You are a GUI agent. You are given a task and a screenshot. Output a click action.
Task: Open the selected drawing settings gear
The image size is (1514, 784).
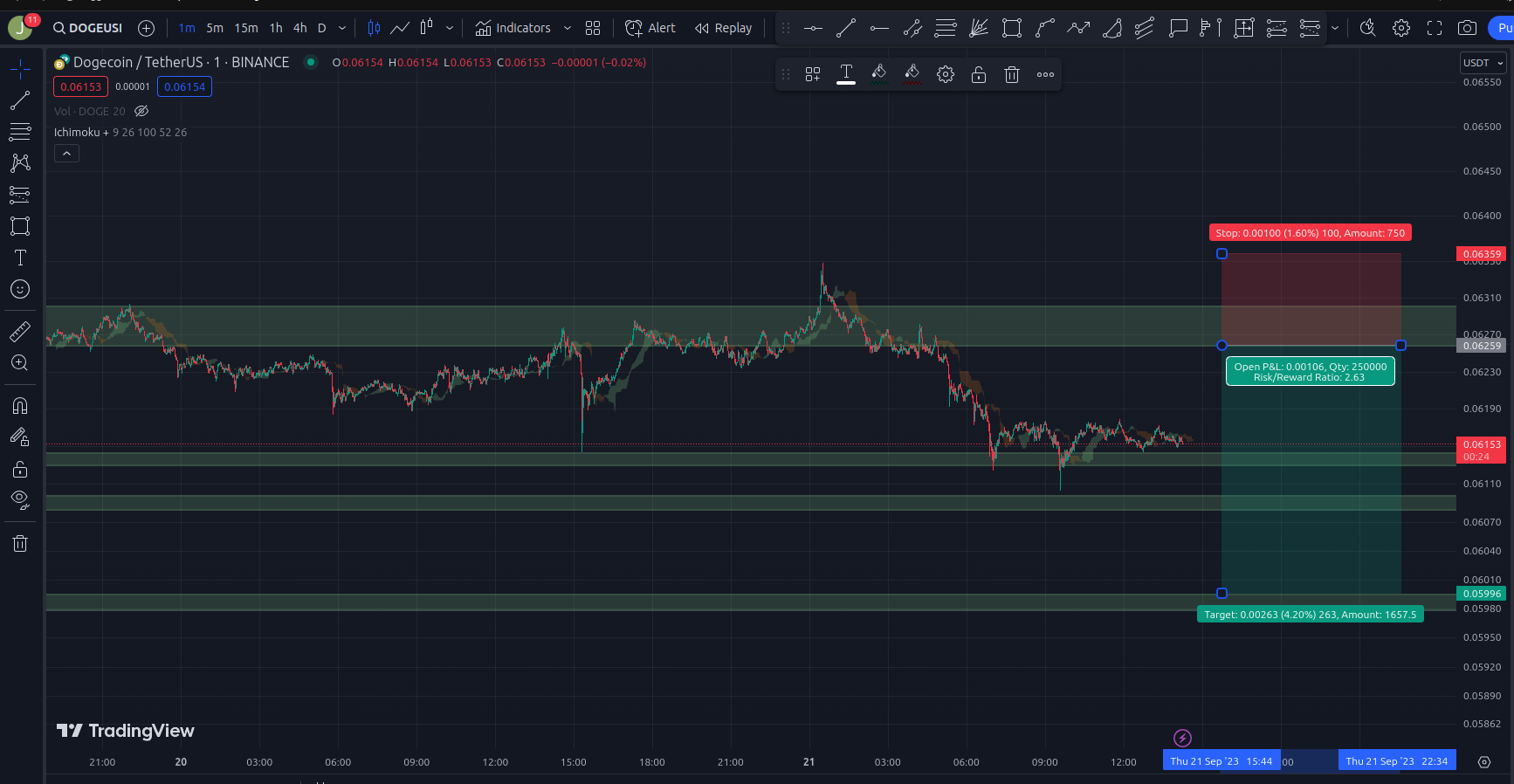click(946, 74)
